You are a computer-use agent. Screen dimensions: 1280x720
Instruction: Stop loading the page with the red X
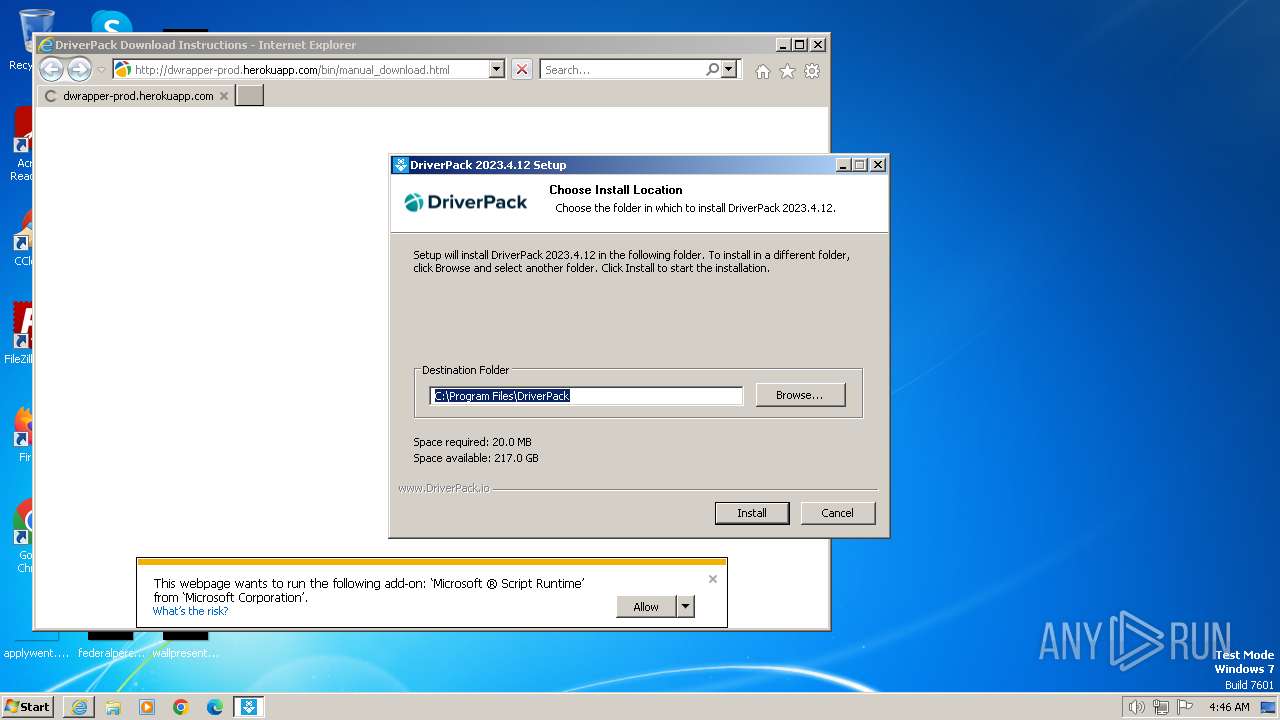coord(522,70)
